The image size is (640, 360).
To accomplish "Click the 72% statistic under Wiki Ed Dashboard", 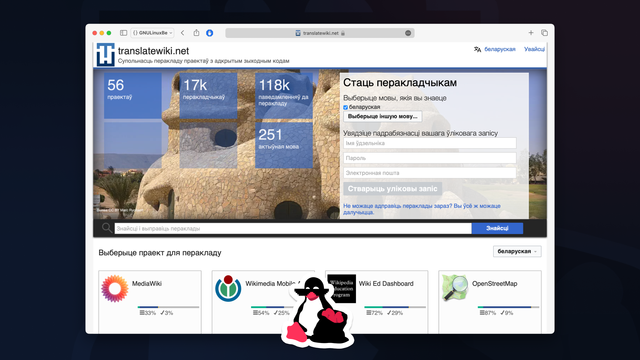I will point(374,313).
